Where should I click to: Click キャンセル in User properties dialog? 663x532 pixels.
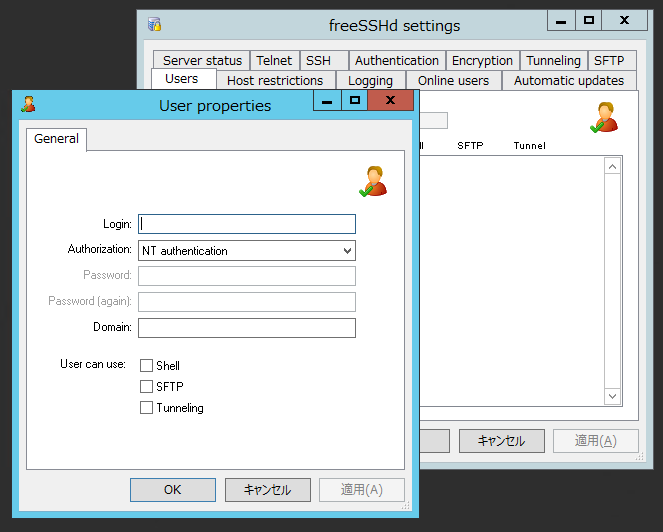[268, 490]
